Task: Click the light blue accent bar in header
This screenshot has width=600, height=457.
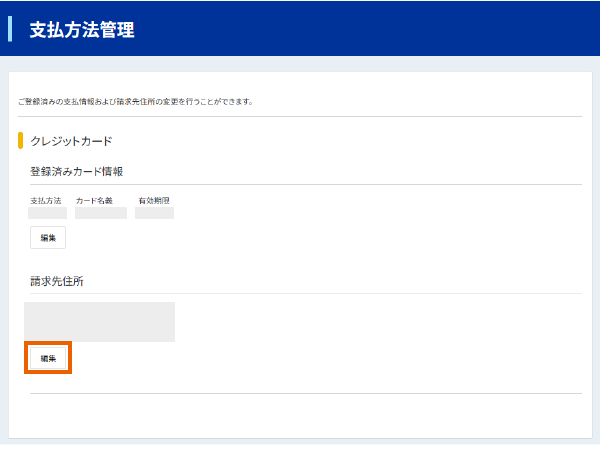Action: pyautogui.click(x=10, y=28)
